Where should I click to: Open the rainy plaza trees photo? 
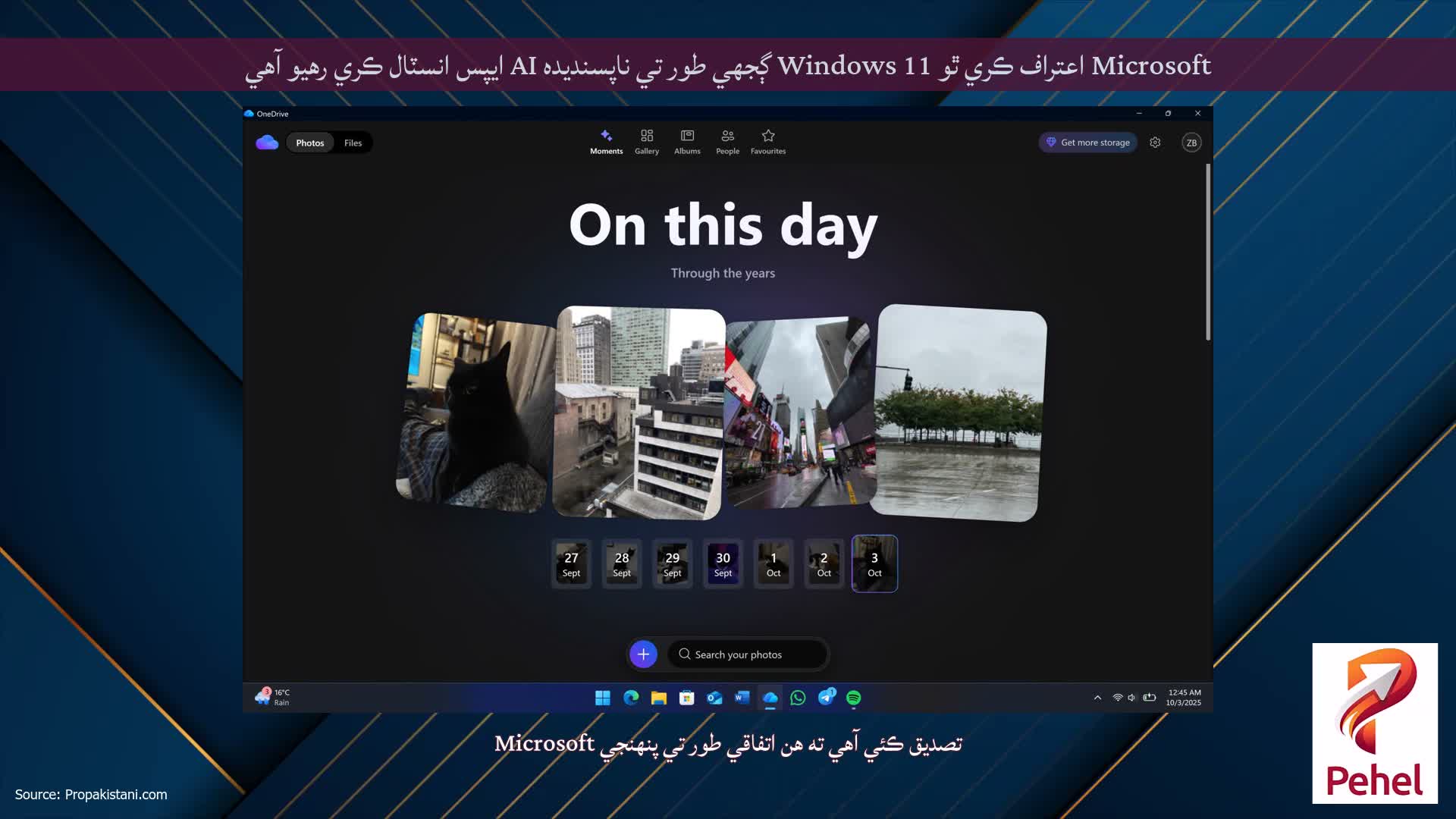point(959,413)
